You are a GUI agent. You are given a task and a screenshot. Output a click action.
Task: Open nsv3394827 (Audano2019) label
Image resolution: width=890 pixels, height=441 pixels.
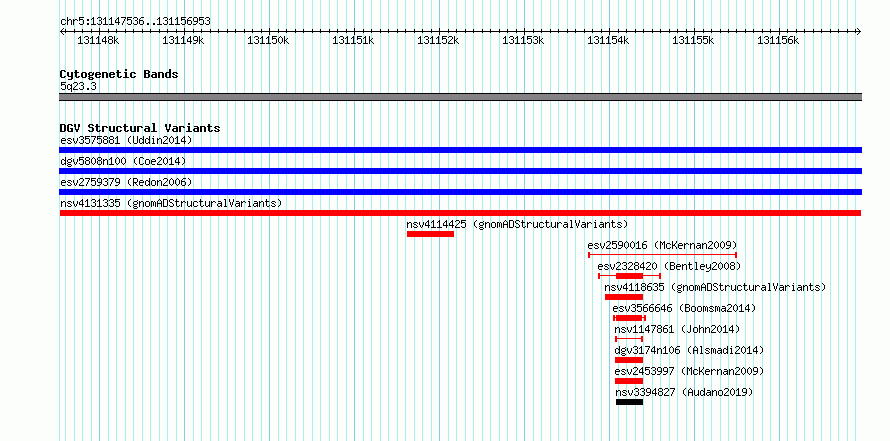point(684,392)
